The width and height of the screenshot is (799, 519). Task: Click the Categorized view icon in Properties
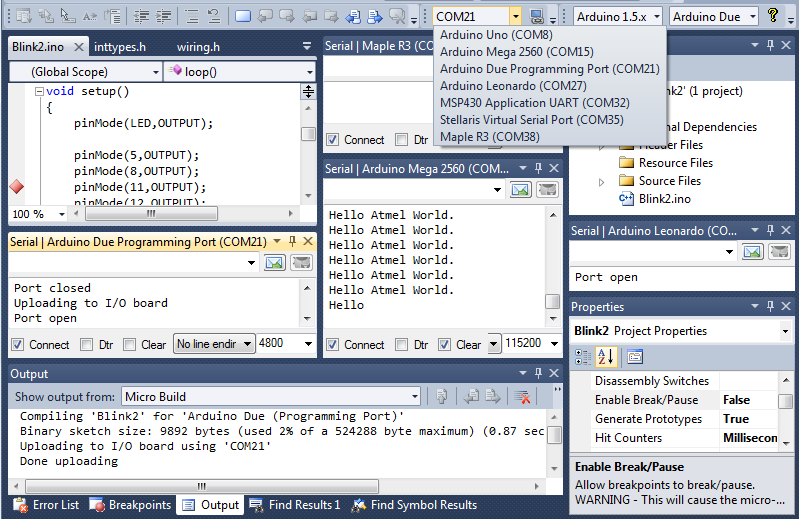pos(582,357)
